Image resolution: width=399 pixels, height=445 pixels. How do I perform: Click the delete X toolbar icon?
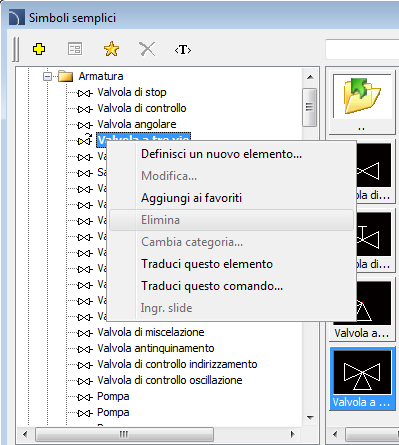147,49
